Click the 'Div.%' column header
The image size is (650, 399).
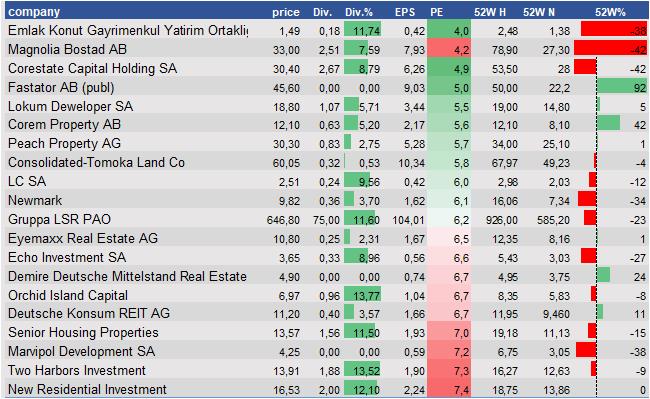pos(359,12)
